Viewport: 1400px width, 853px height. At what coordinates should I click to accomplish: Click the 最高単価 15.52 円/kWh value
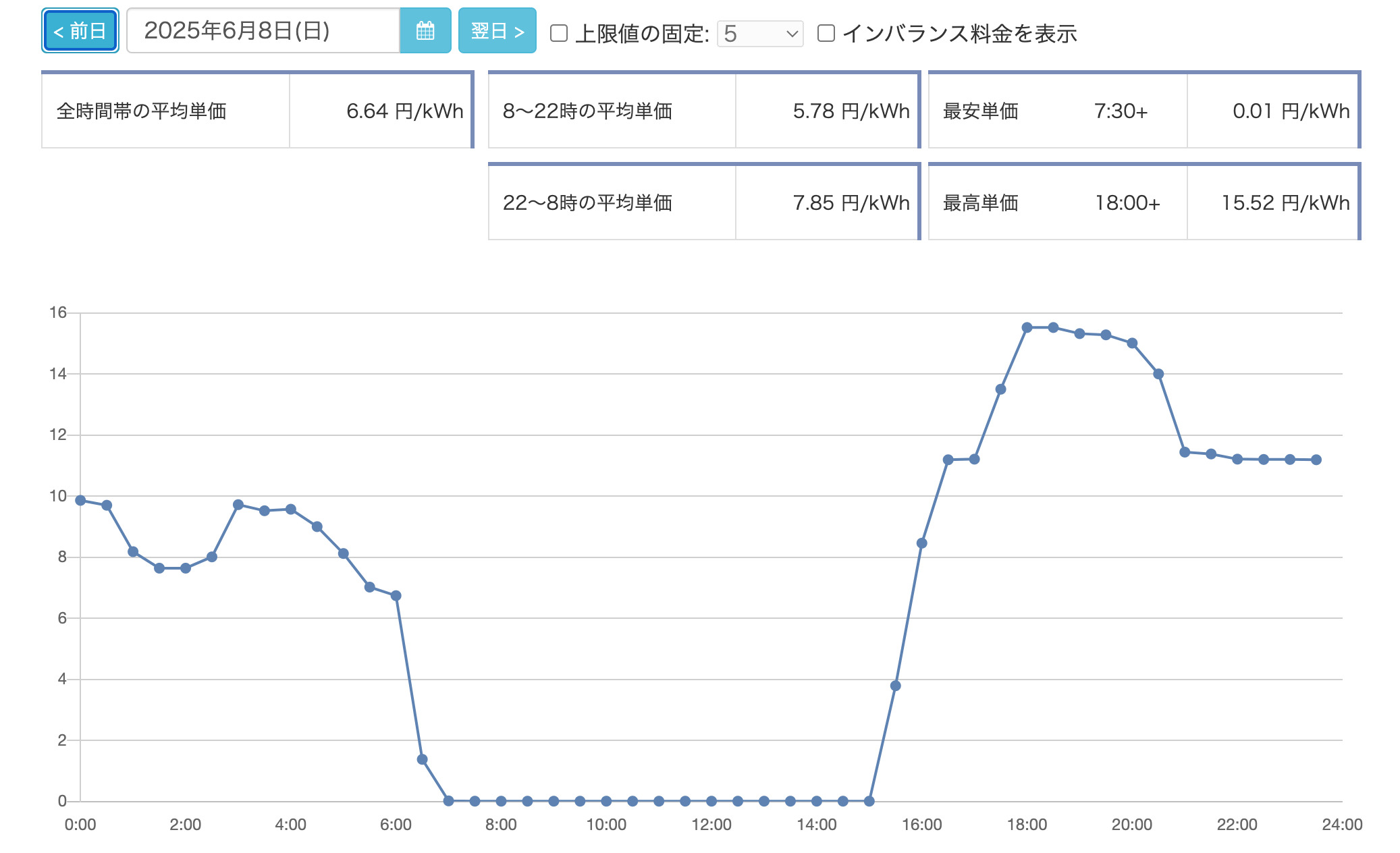(1285, 203)
